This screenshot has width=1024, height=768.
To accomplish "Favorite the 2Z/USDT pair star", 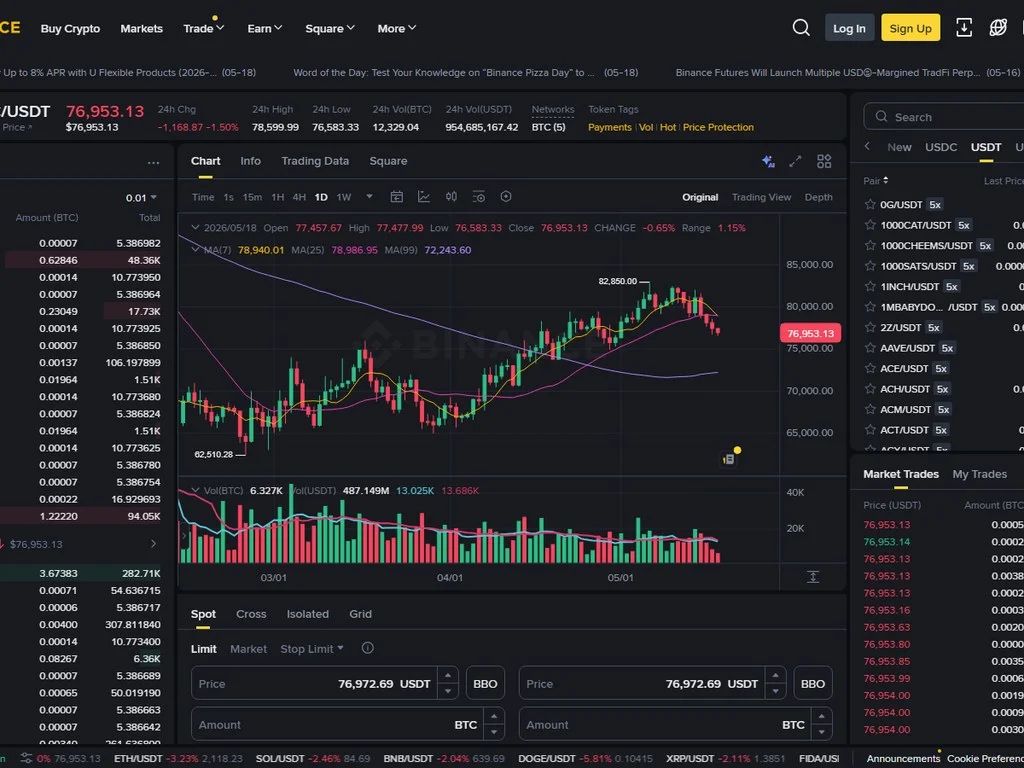I will coord(870,327).
